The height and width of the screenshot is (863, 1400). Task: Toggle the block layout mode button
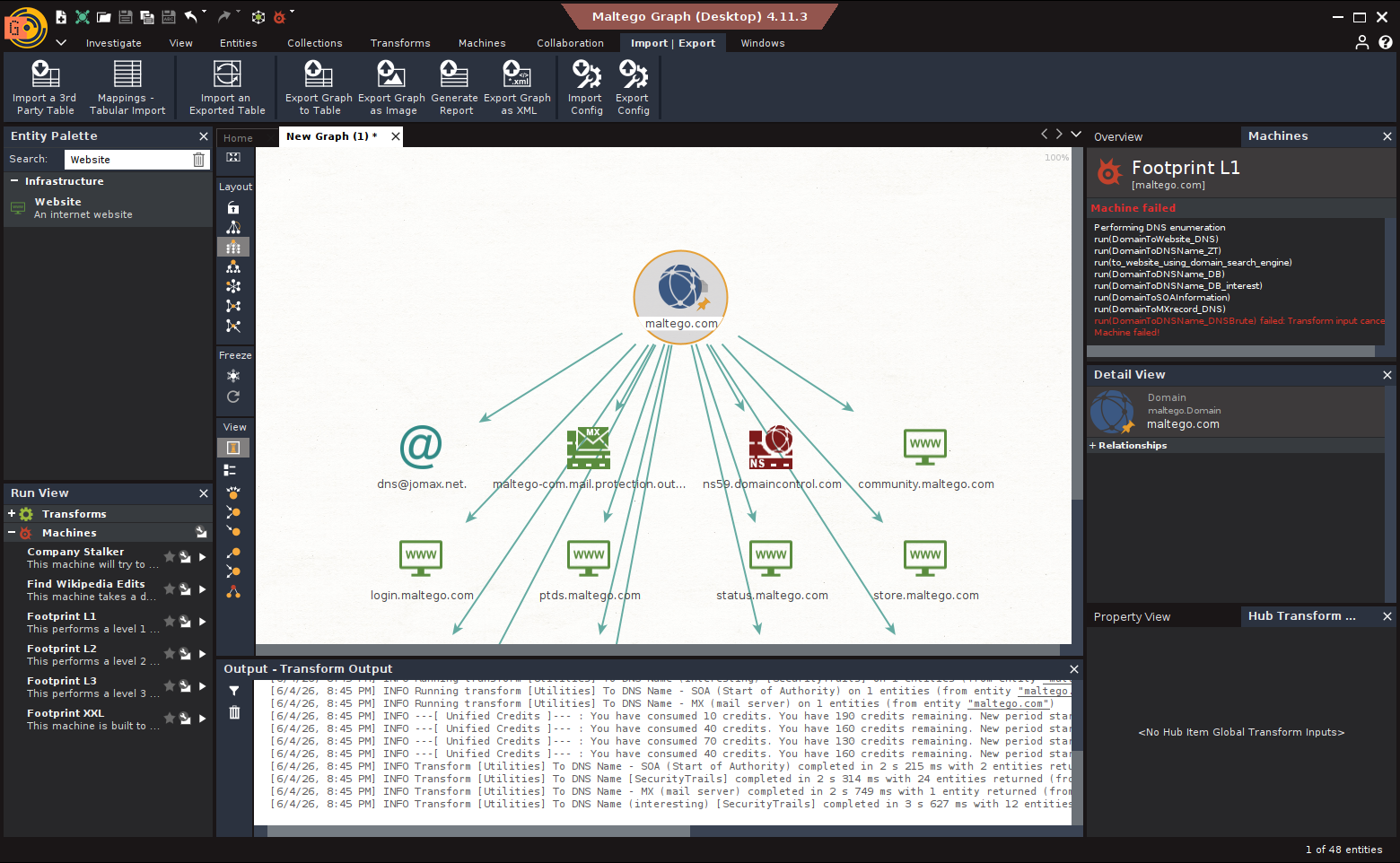(x=233, y=247)
